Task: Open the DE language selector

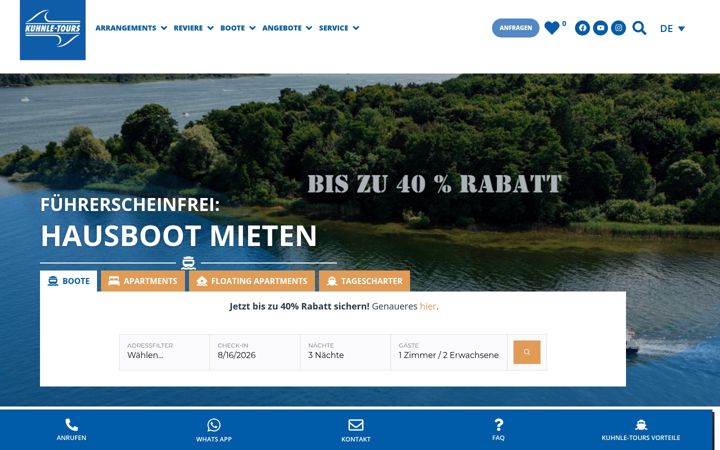Action: [672, 28]
